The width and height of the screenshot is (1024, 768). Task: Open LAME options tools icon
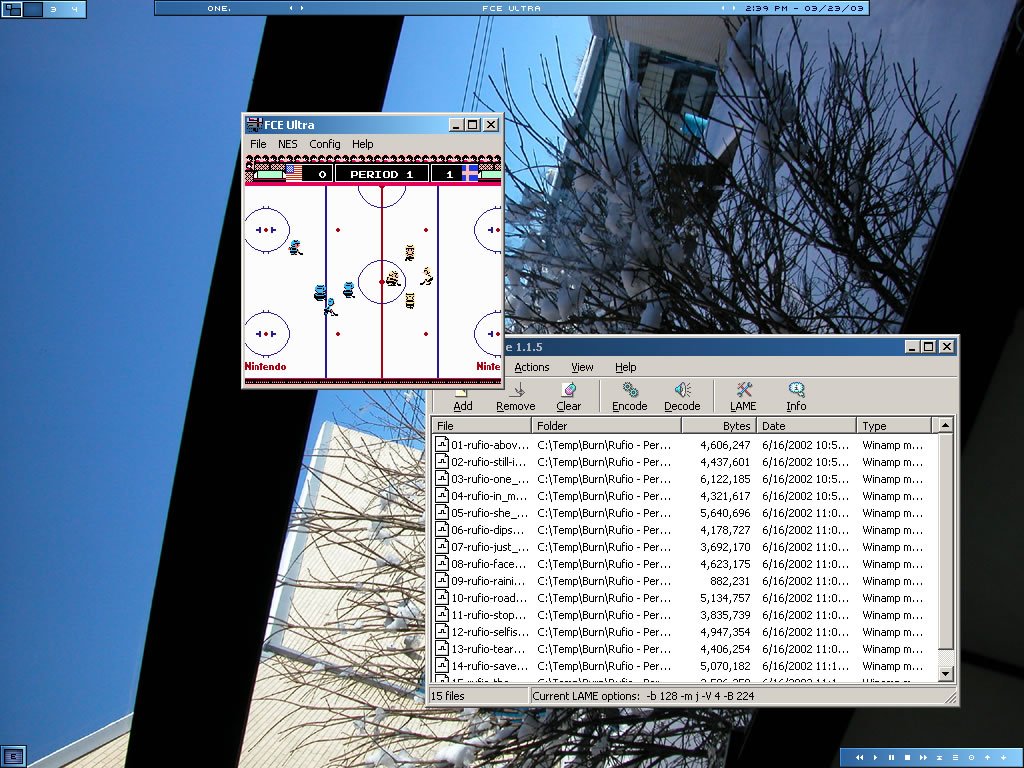point(744,390)
